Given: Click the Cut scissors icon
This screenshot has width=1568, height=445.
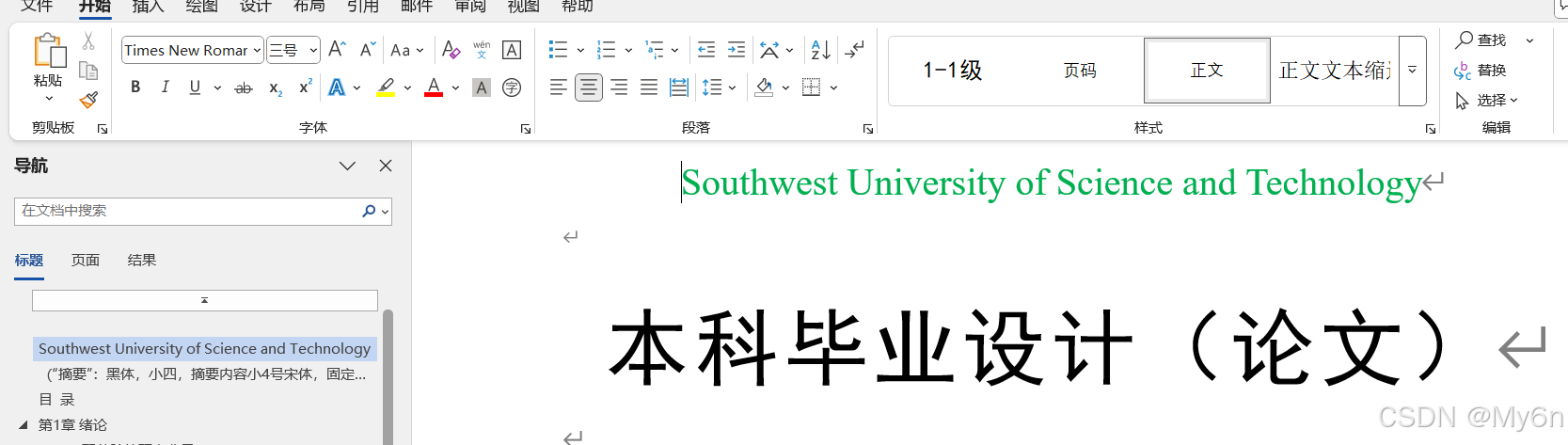Looking at the screenshot, I should (x=88, y=41).
